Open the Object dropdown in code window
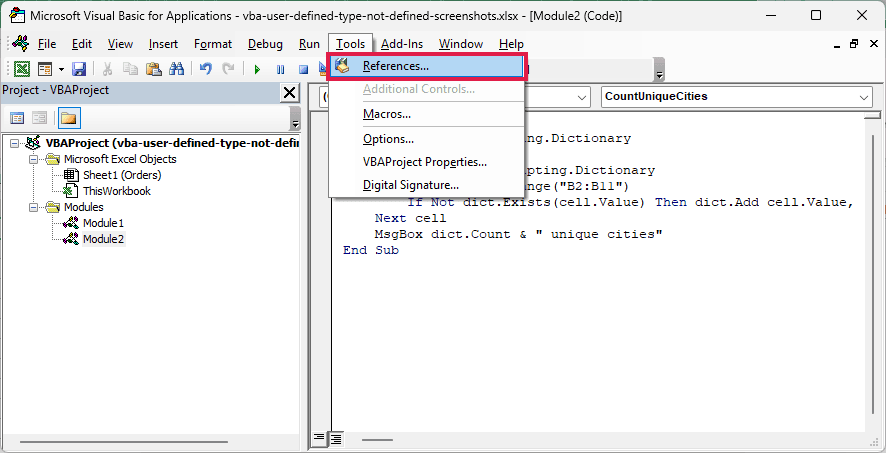Image resolution: width=886 pixels, height=453 pixels. point(582,97)
